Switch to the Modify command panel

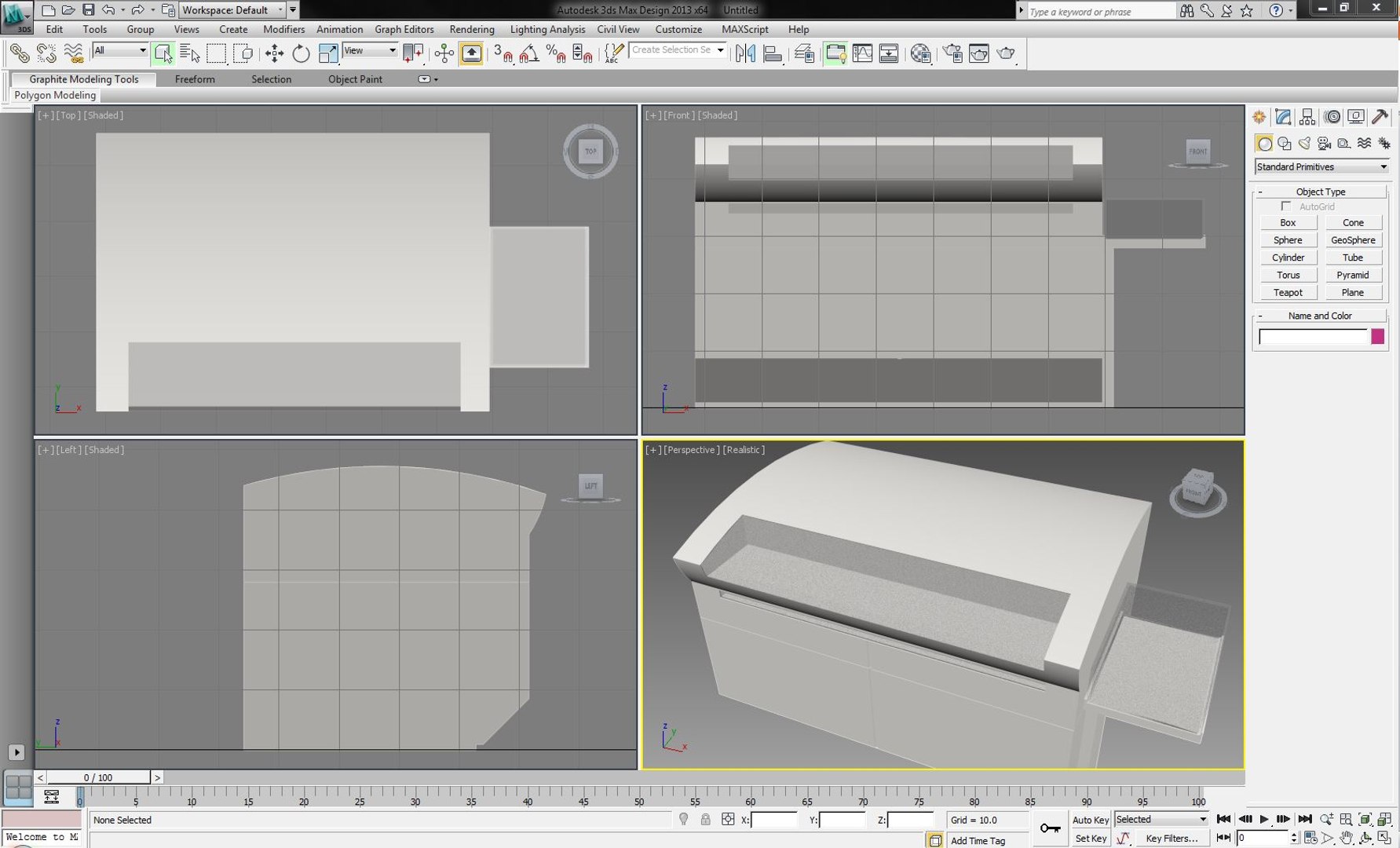point(1283,117)
